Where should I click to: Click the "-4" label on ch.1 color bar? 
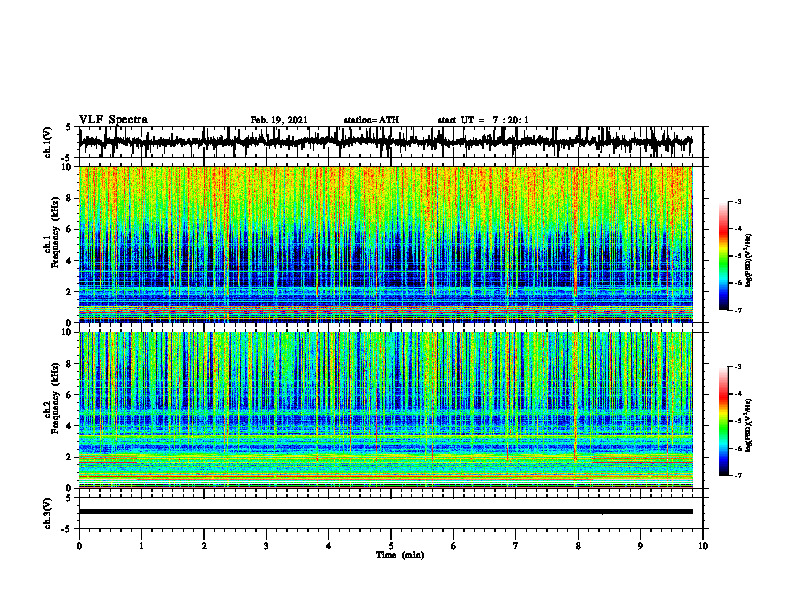coord(737,229)
